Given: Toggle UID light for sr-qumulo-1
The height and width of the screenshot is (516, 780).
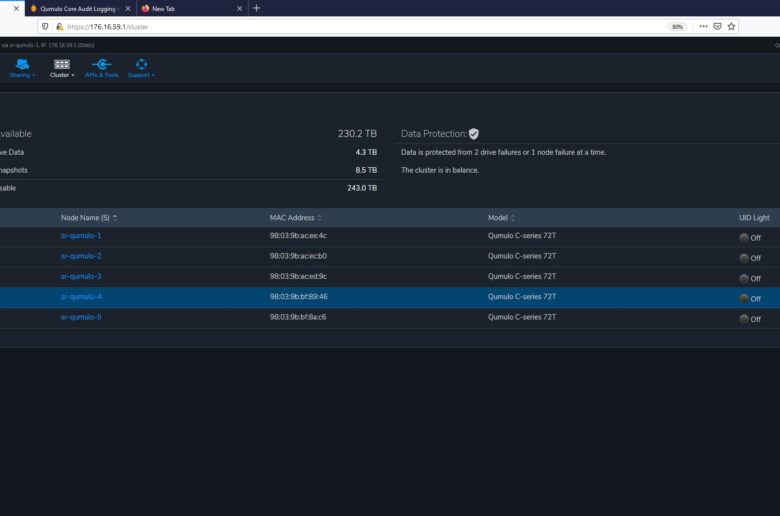Looking at the screenshot, I should [x=744, y=238].
